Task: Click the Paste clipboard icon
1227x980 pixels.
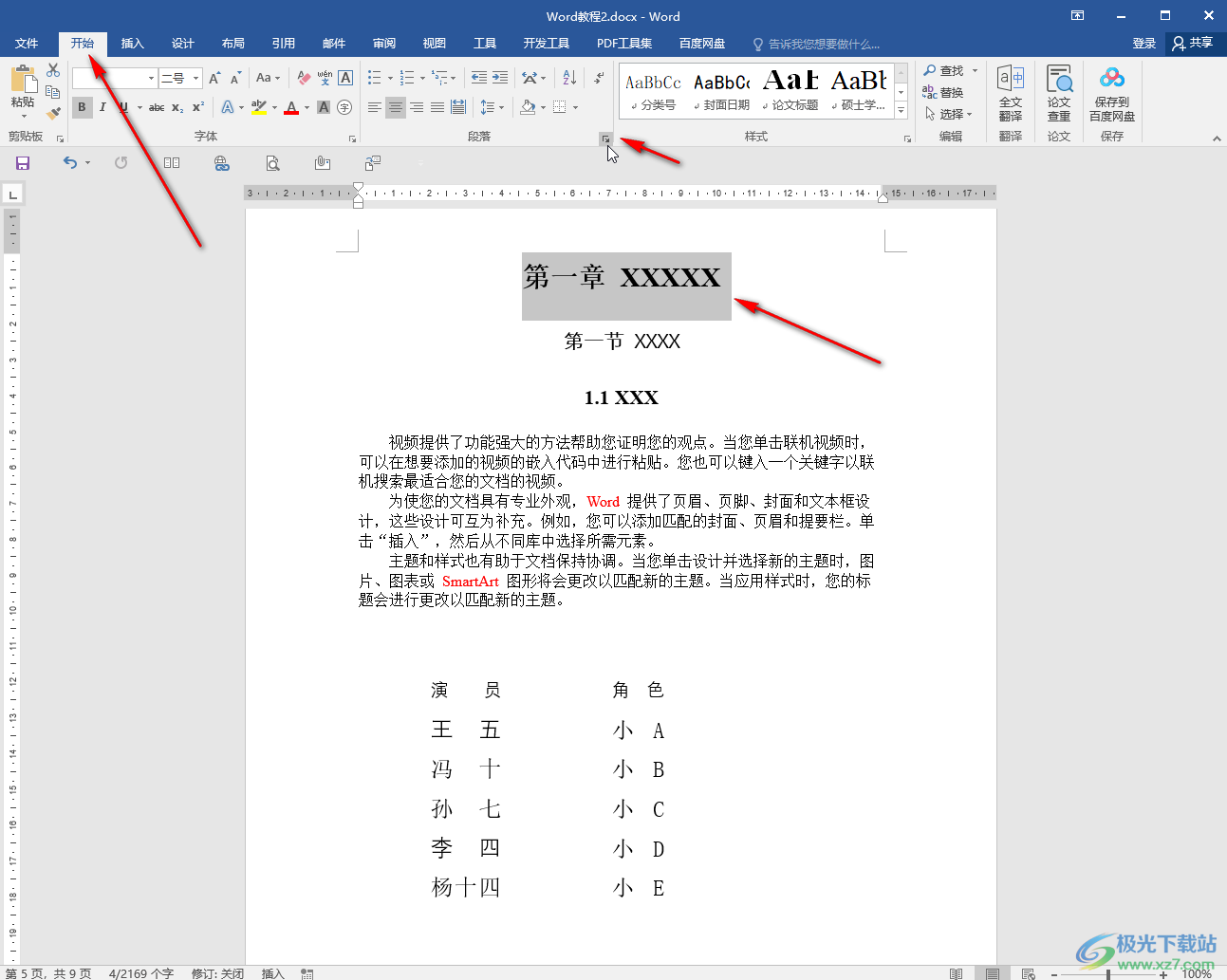Action: pyautogui.click(x=23, y=81)
